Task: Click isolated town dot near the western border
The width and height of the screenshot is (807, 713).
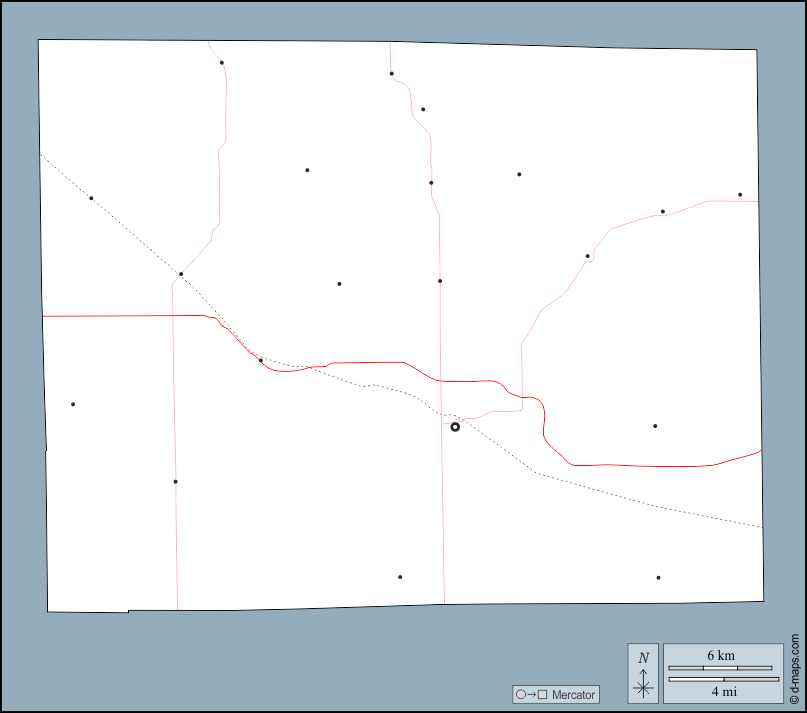Action: pos(73,404)
